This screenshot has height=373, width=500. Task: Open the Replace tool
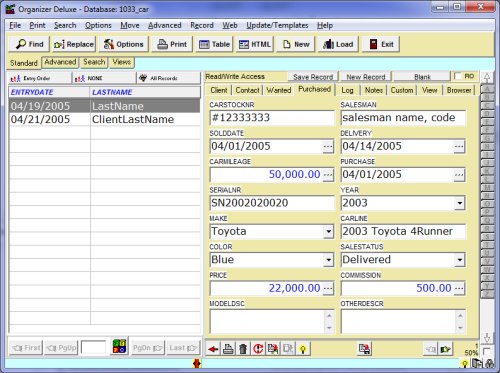tap(74, 44)
